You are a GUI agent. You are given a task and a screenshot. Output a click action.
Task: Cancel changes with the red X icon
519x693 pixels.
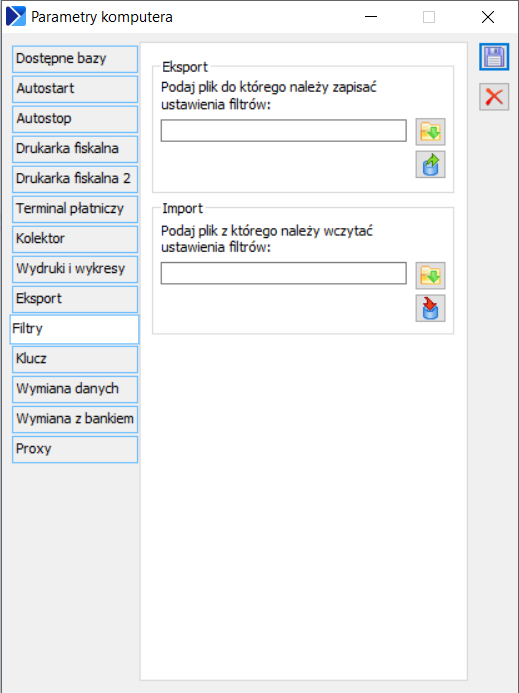pyautogui.click(x=494, y=97)
